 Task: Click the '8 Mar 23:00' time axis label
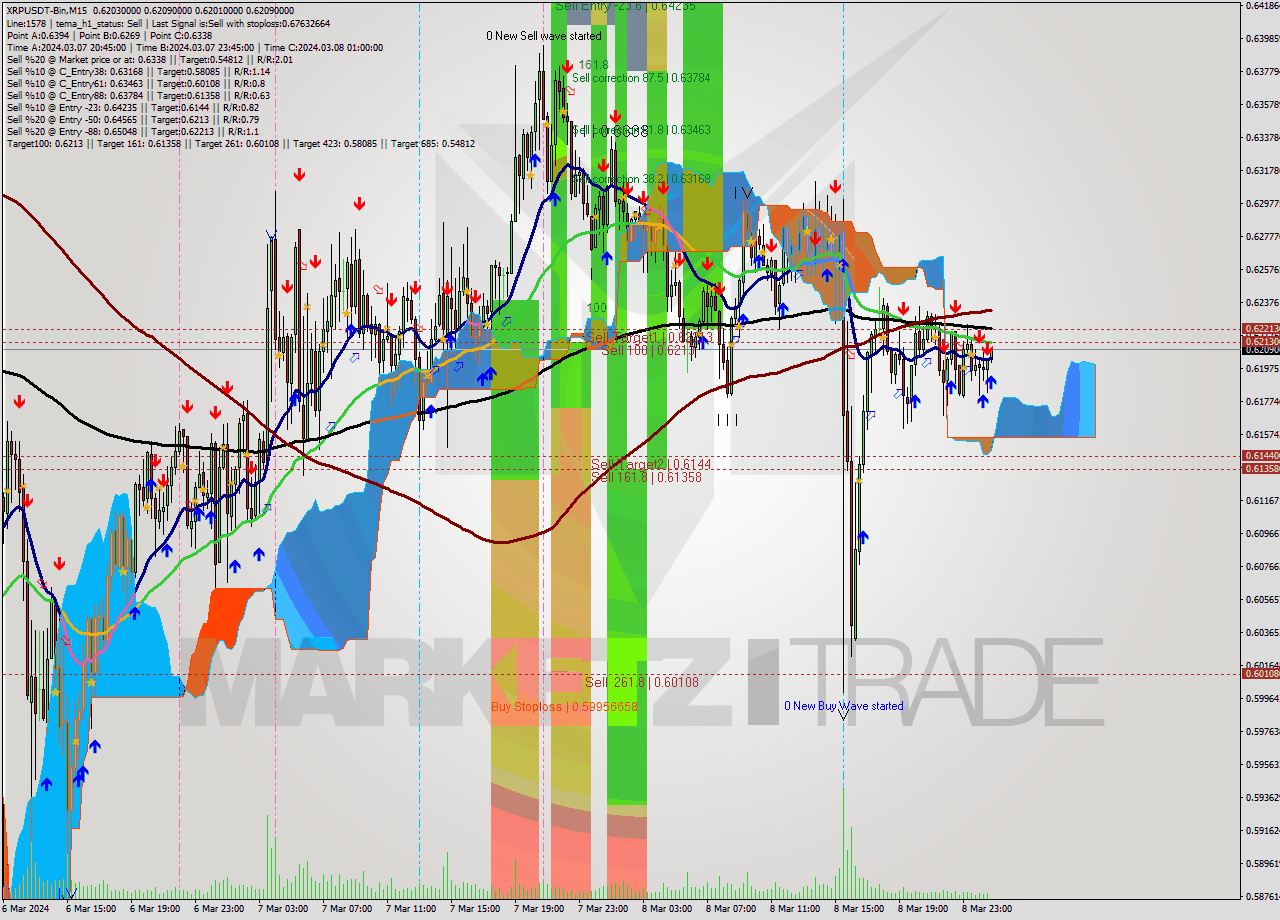coord(988,909)
